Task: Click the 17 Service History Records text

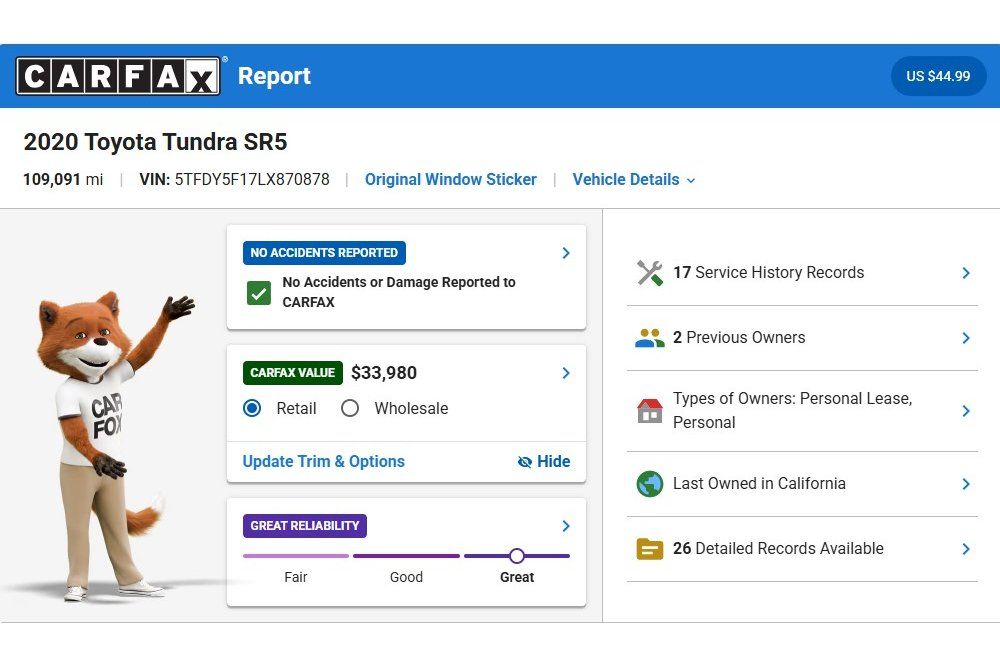Action: pos(768,272)
